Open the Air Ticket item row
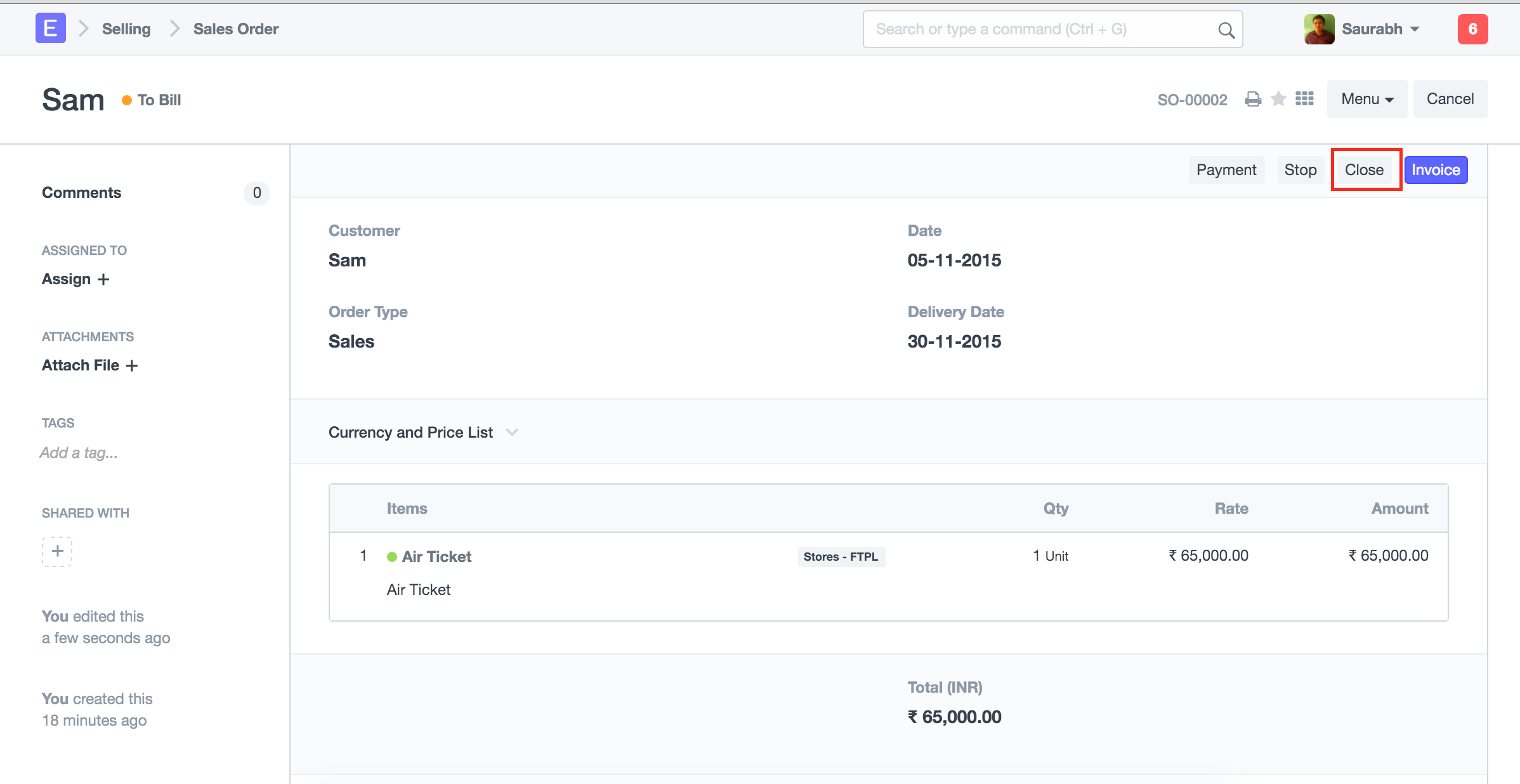Viewport: 1520px width, 784px height. [436, 556]
